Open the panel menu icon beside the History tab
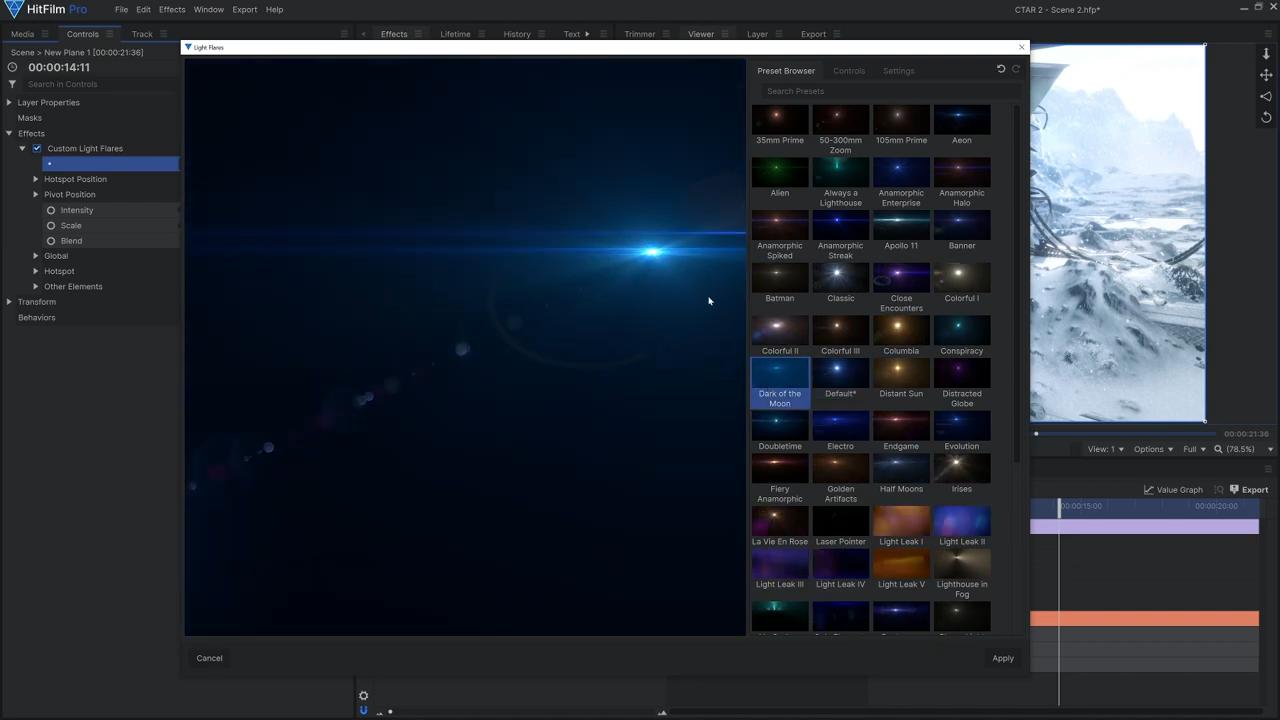Viewport: 1280px width, 720px height. tap(543, 34)
